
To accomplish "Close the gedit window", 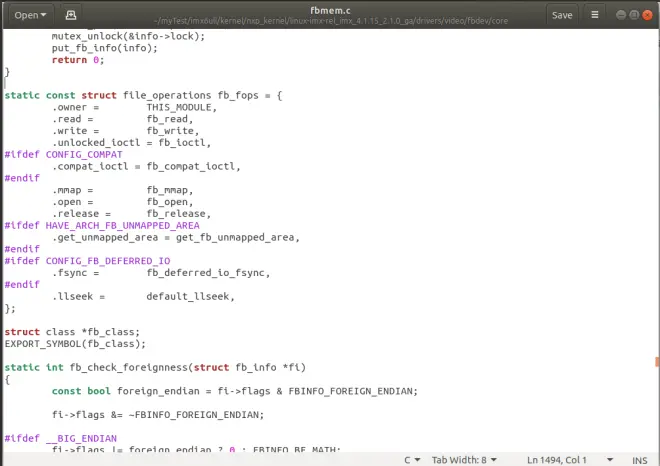I will (x=647, y=15).
